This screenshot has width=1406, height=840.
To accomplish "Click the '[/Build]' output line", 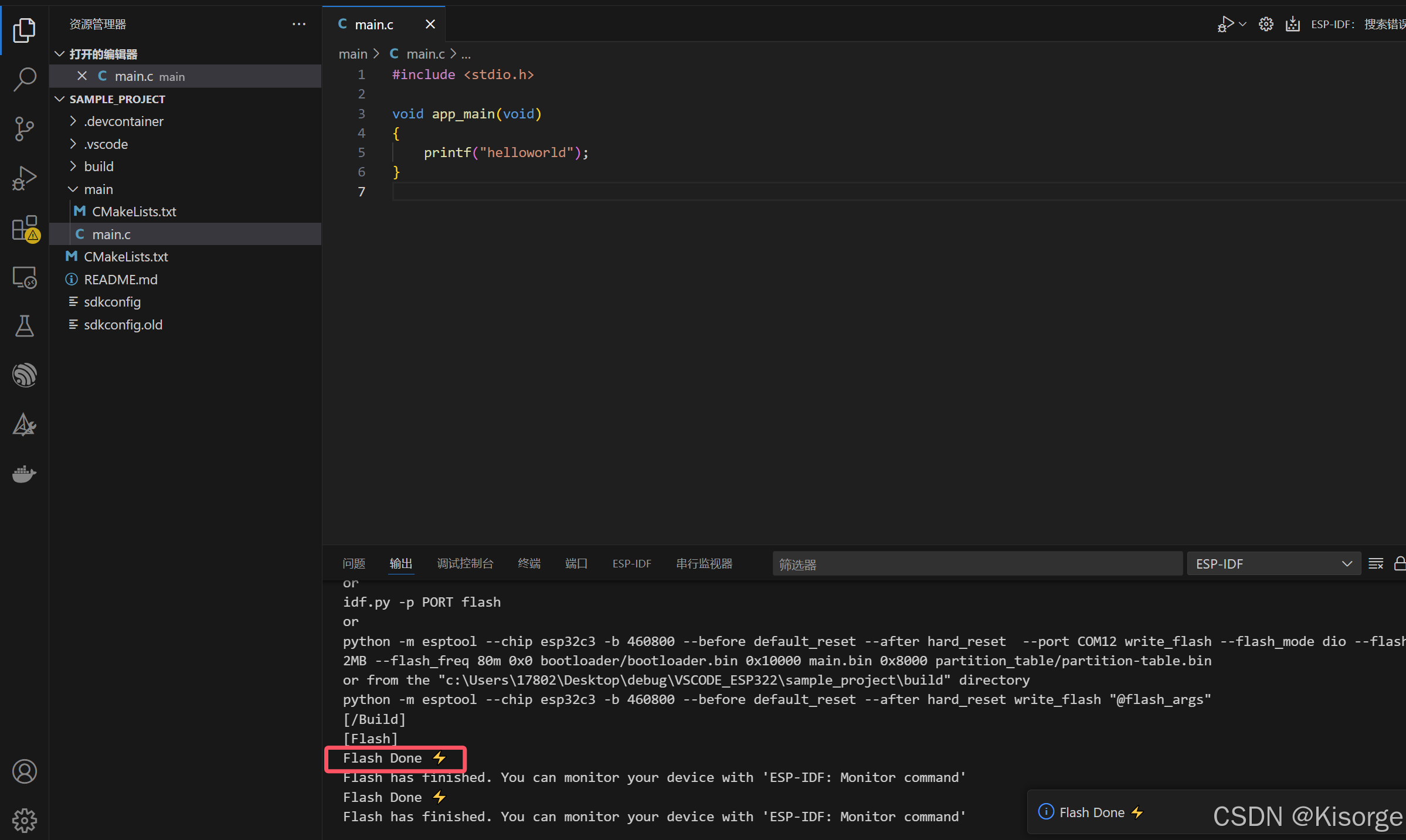I will click(x=374, y=719).
